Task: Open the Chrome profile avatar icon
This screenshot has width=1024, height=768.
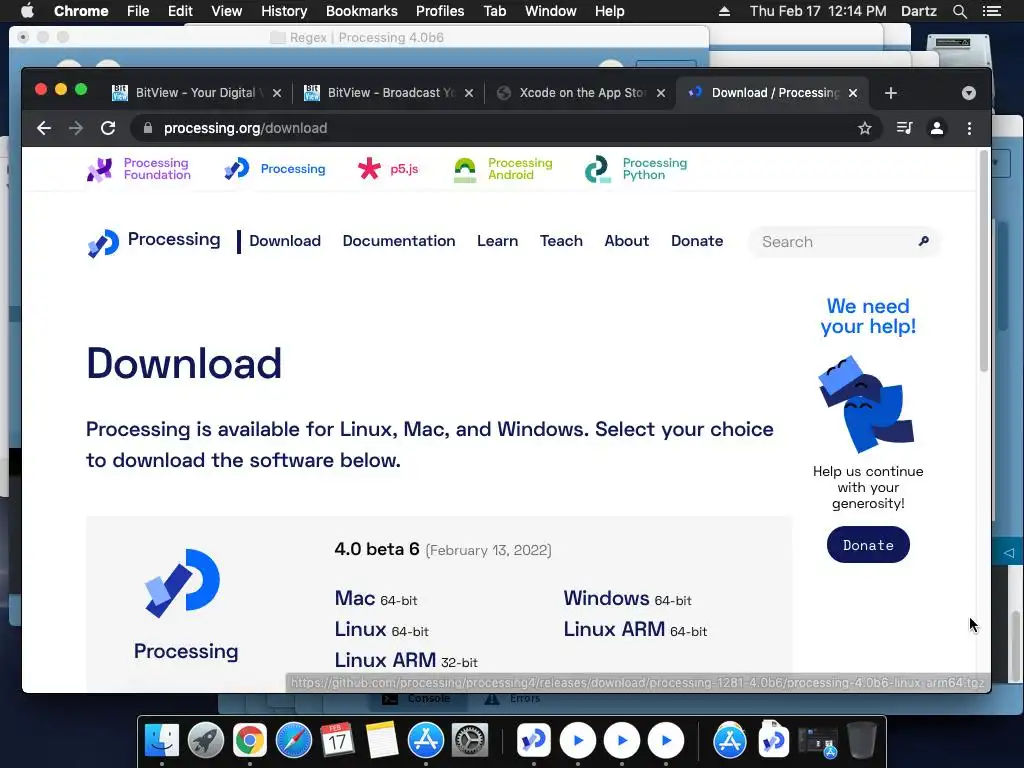Action: pyautogui.click(x=936, y=128)
